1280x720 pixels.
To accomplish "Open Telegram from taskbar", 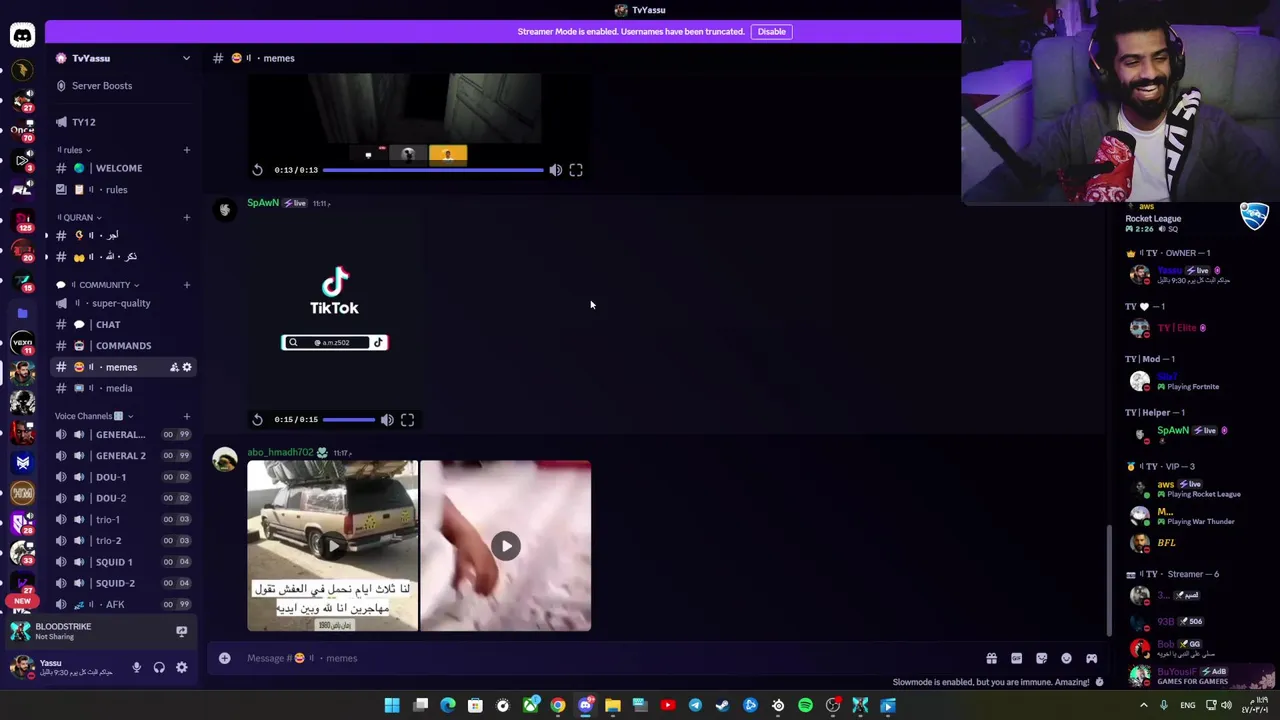I will click(x=695, y=706).
